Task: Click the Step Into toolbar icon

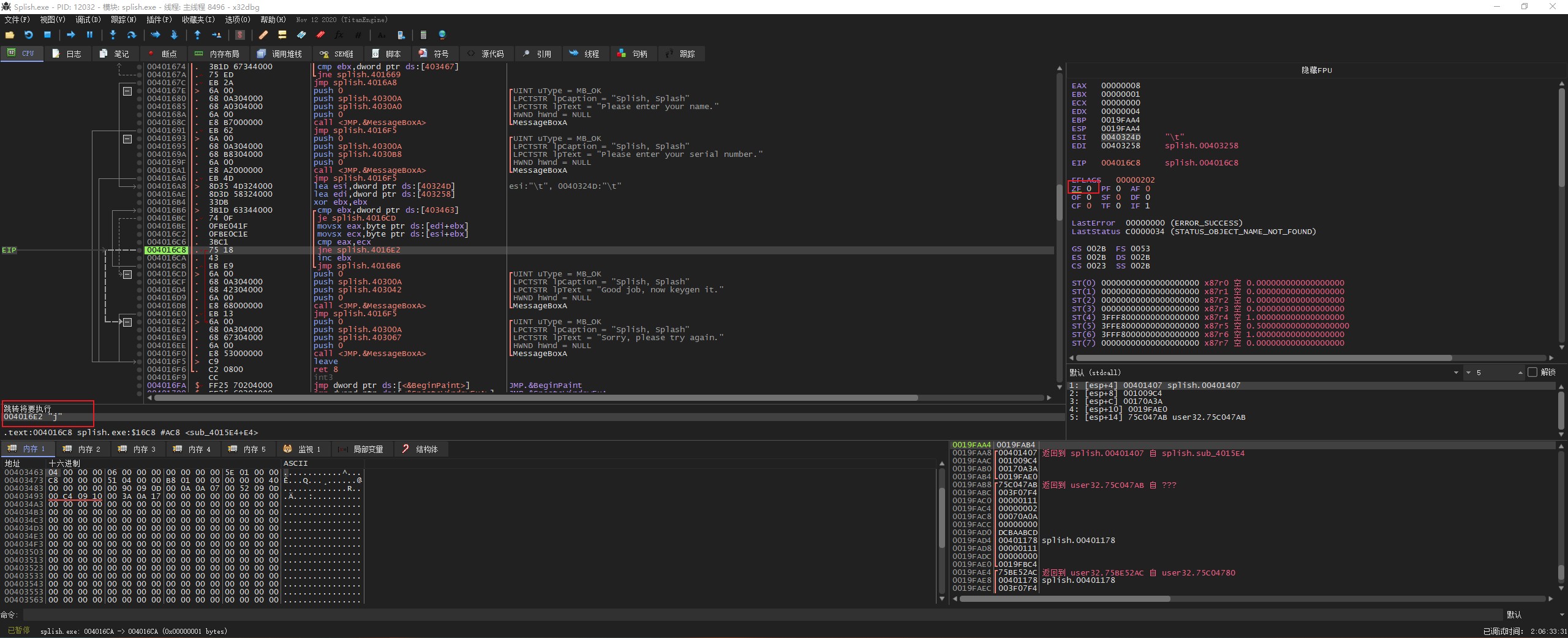Action: [x=113, y=35]
